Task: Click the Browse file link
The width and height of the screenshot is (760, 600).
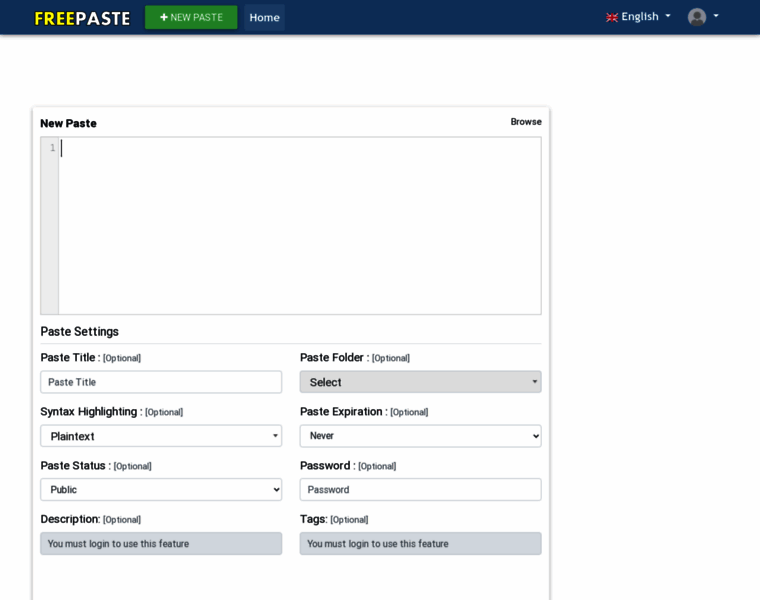Action: coord(526,122)
